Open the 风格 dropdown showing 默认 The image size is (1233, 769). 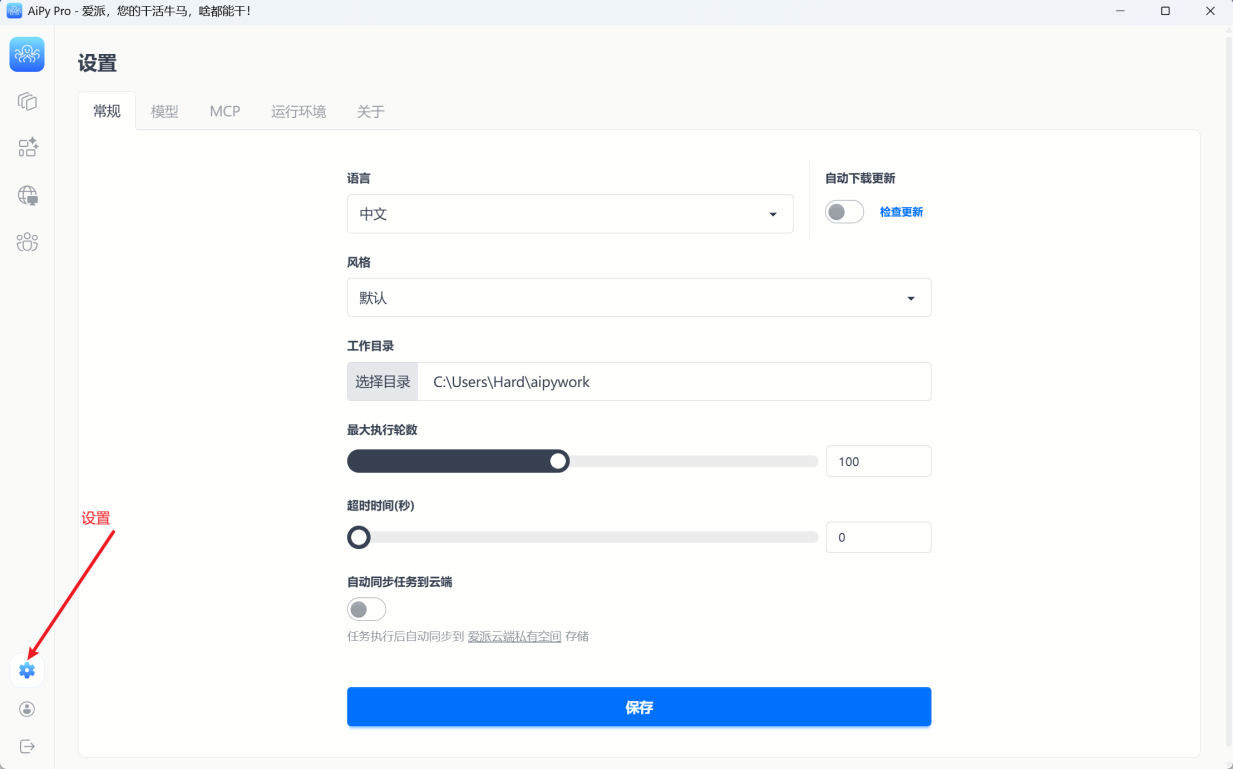pyautogui.click(x=638, y=298)
